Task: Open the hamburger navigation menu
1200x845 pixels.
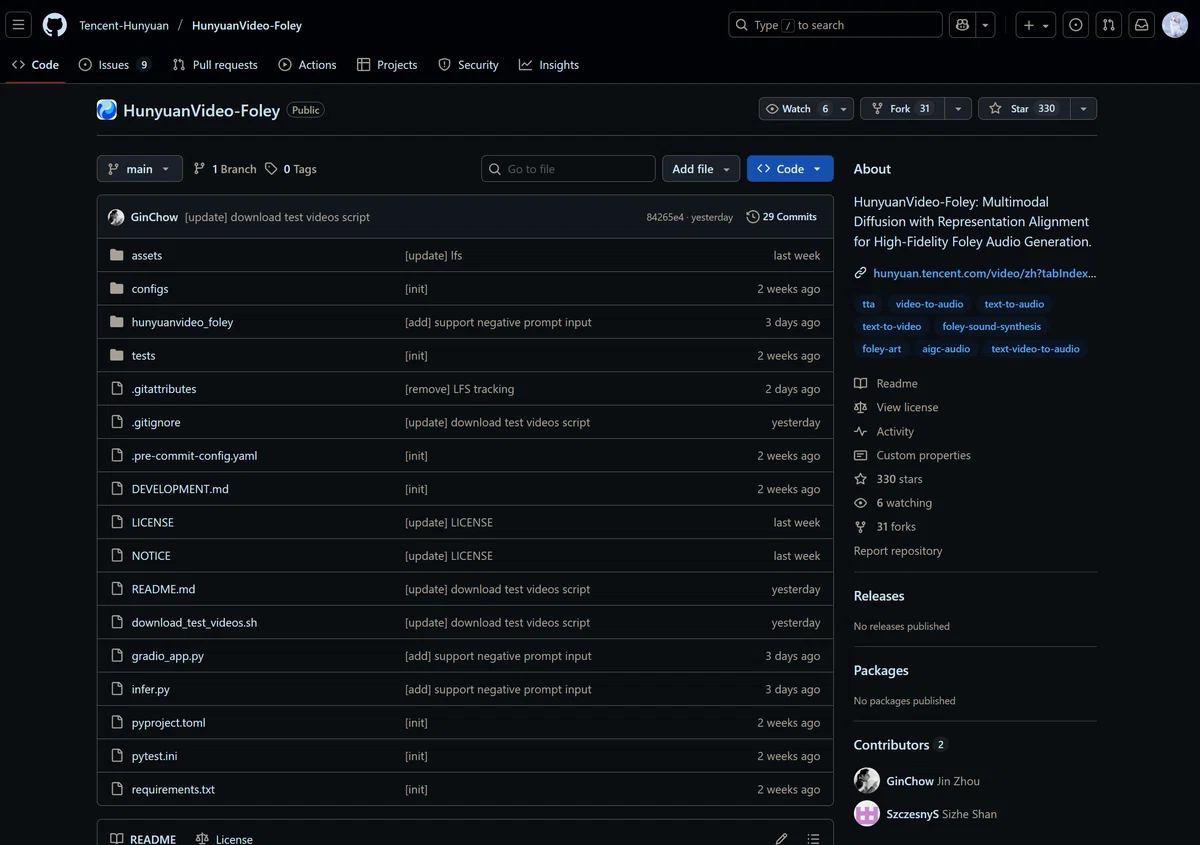Action: point(19,25)
